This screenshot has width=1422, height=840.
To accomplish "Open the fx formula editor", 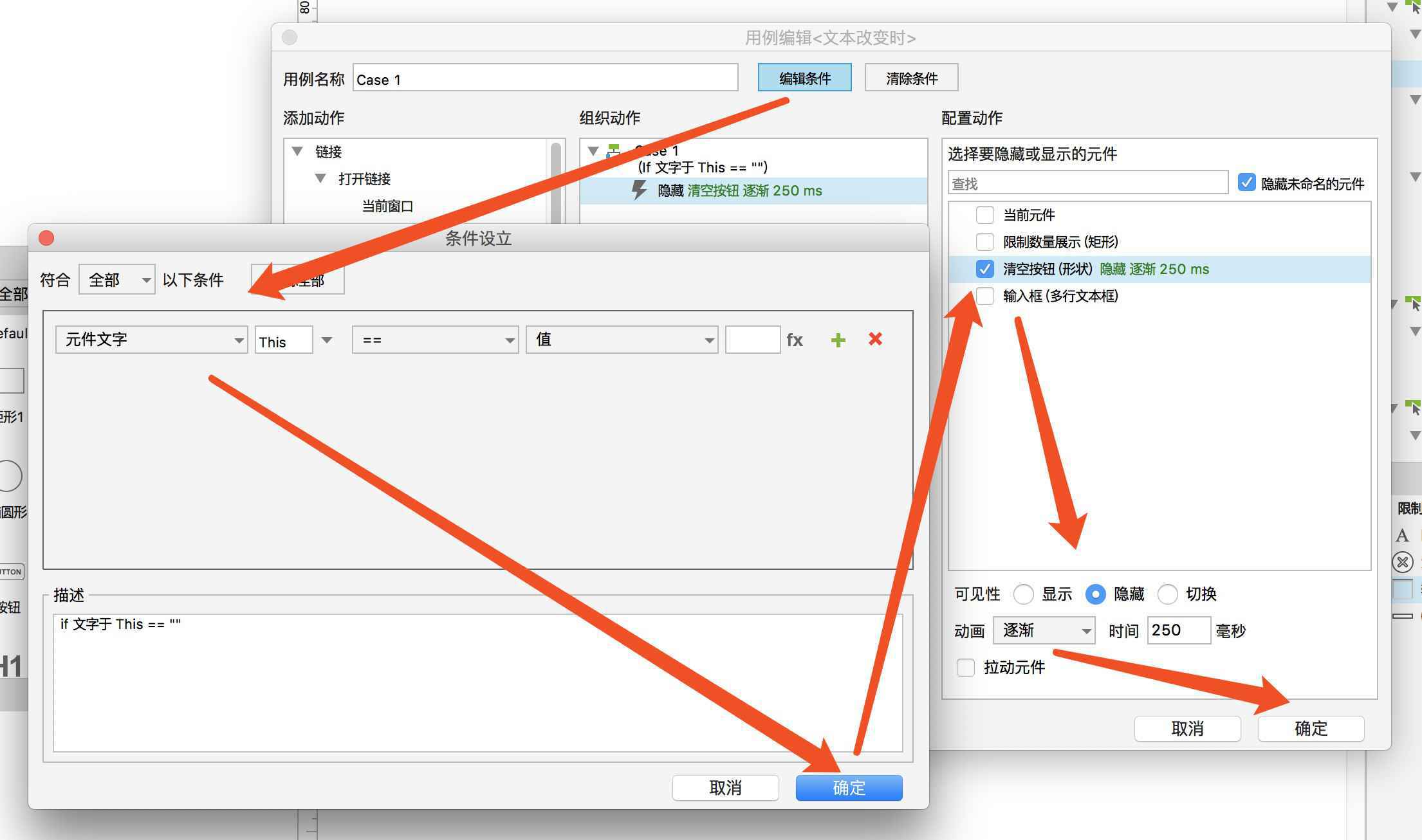I will click(795, 340).
